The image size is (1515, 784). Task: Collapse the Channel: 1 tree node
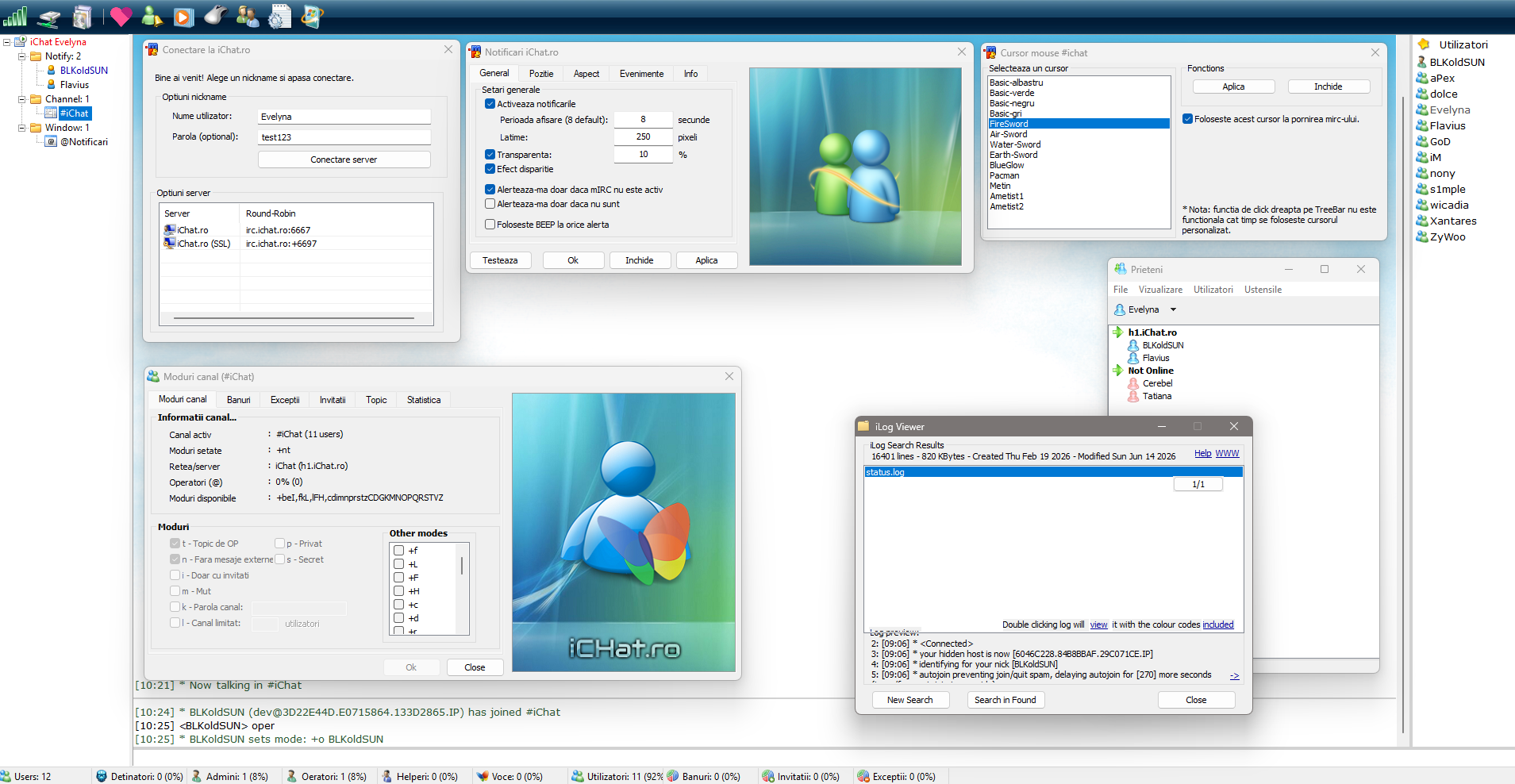click(22, 99)
